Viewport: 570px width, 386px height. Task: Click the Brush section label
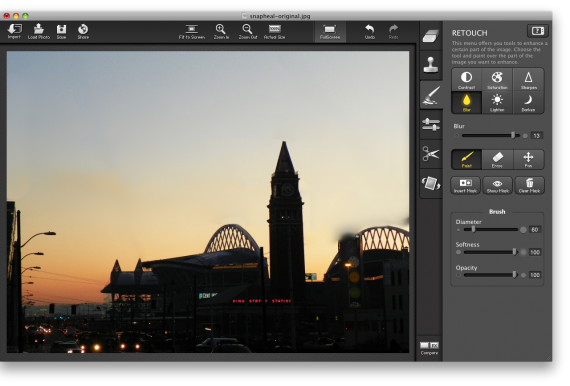[x=497, y=212]
